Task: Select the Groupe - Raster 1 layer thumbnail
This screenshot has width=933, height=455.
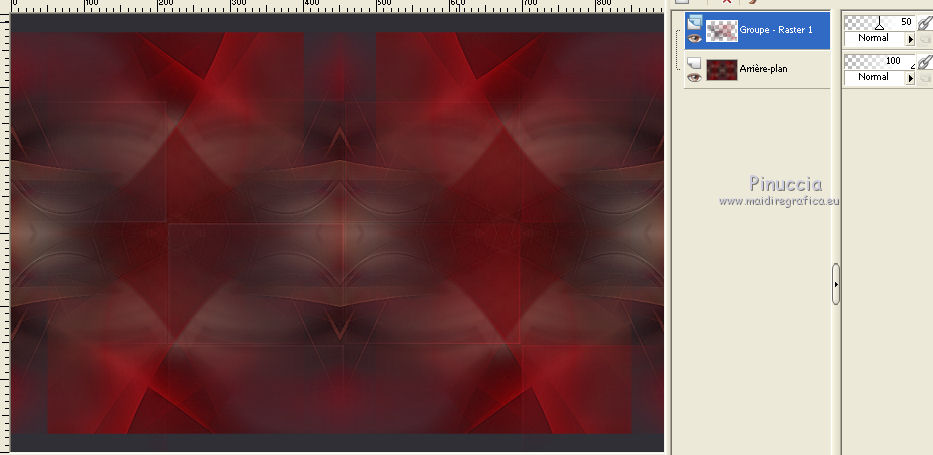Action: (722, 30)
